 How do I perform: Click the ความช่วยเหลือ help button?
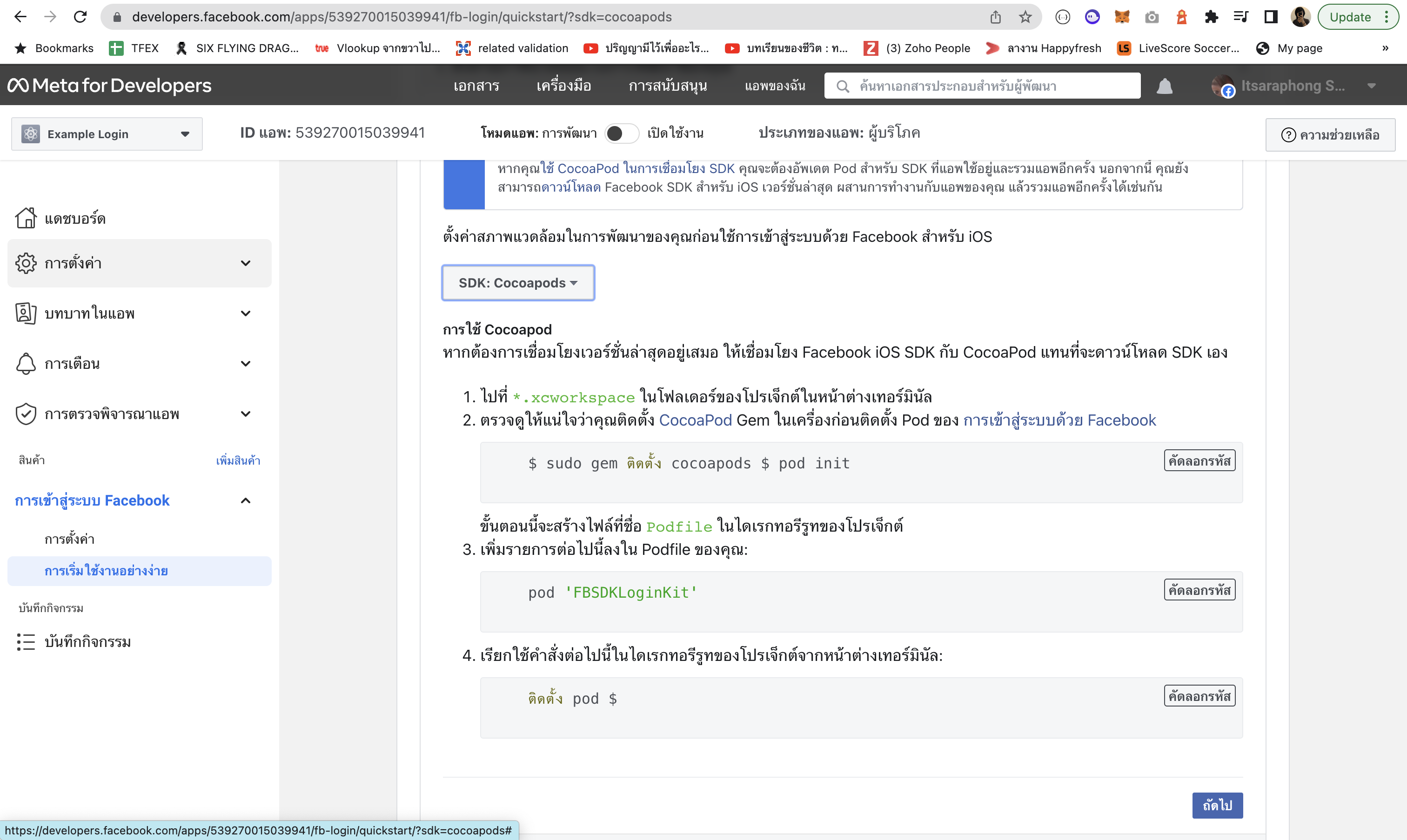coord(1330,135)
